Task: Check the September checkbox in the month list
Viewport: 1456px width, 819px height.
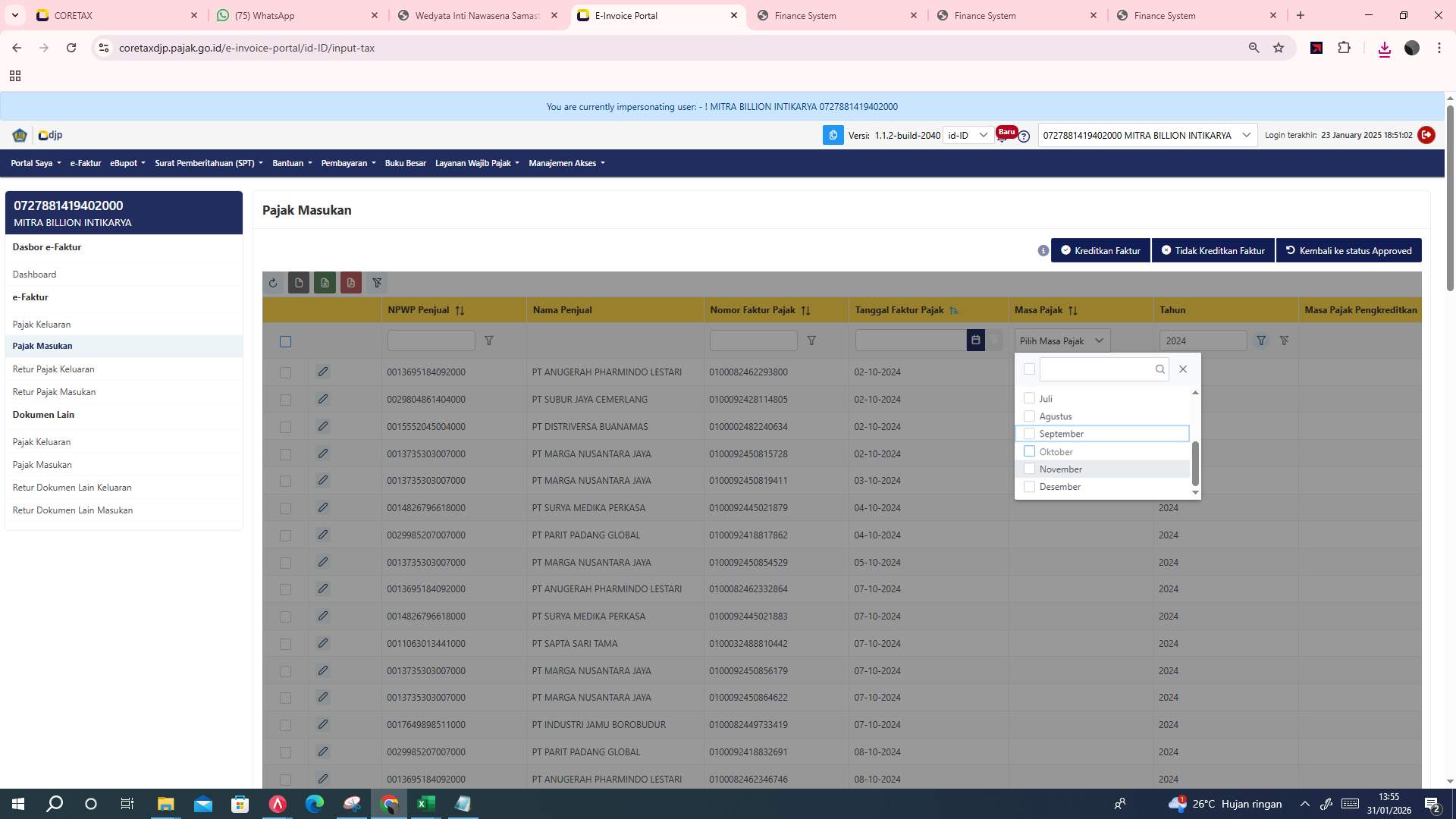Action: tap(1029, 433)
